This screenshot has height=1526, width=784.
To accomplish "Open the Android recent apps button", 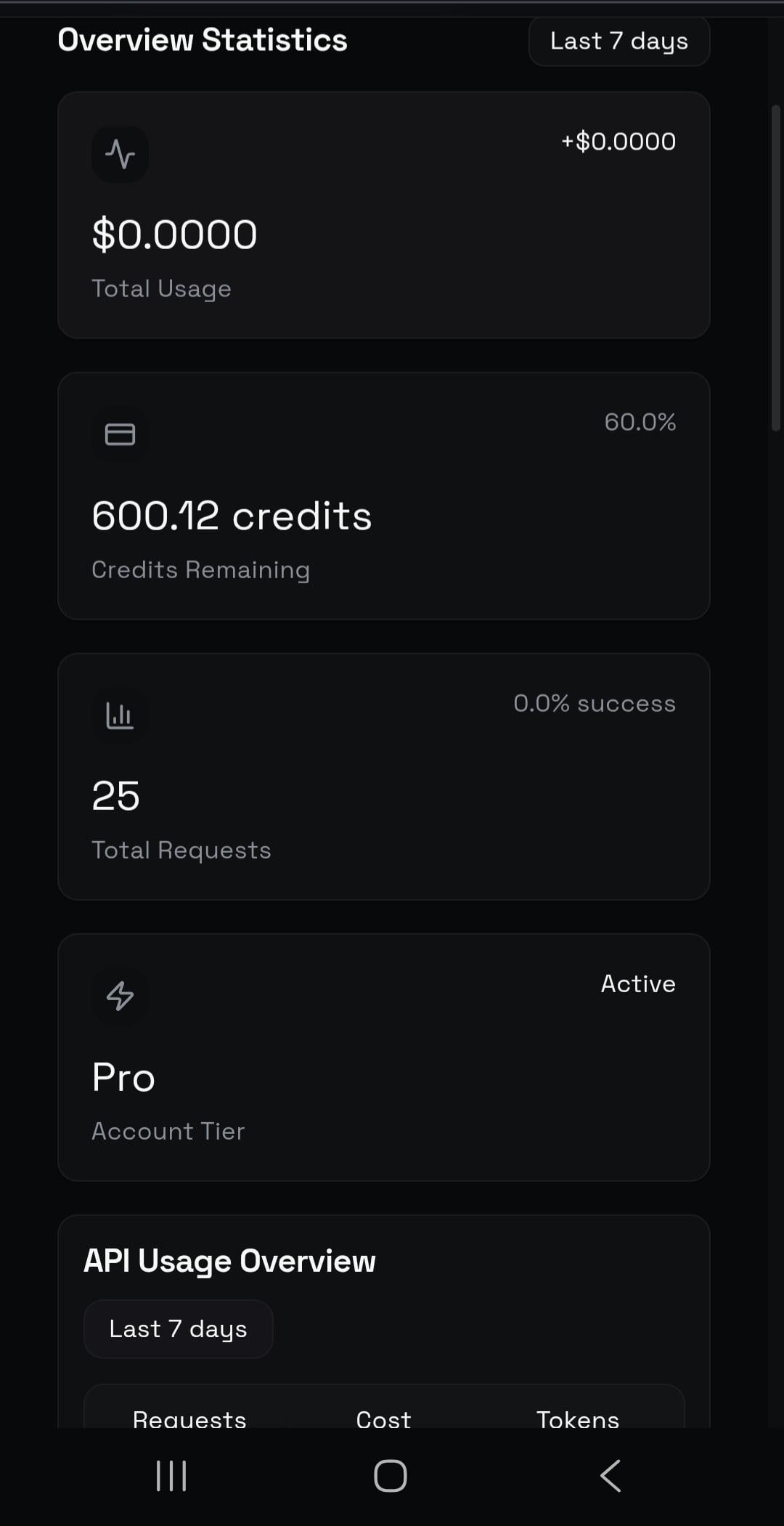I will [x=172, y=1476].
